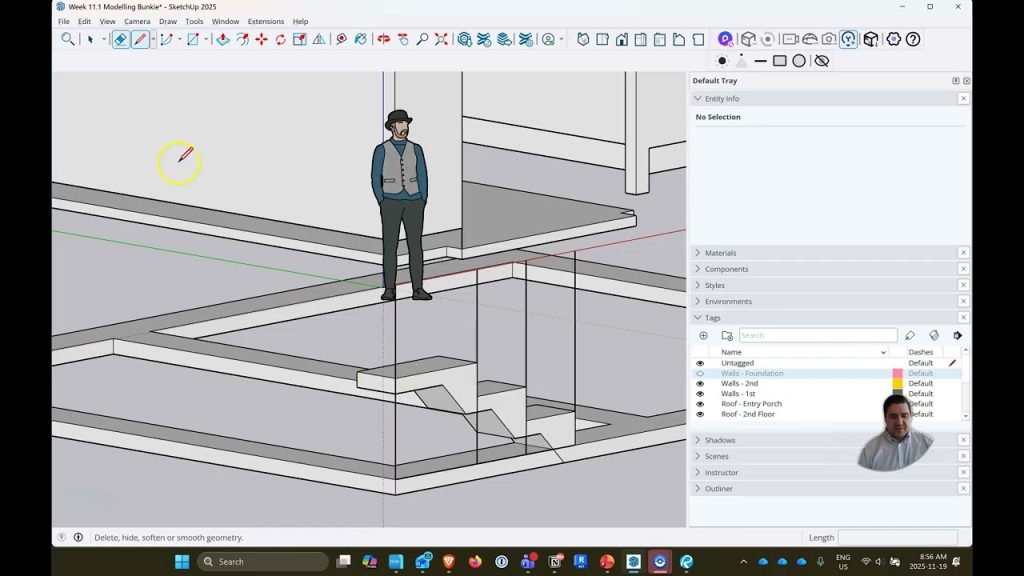
Task: Open the Help question mark icon
Action: point(912,40)
